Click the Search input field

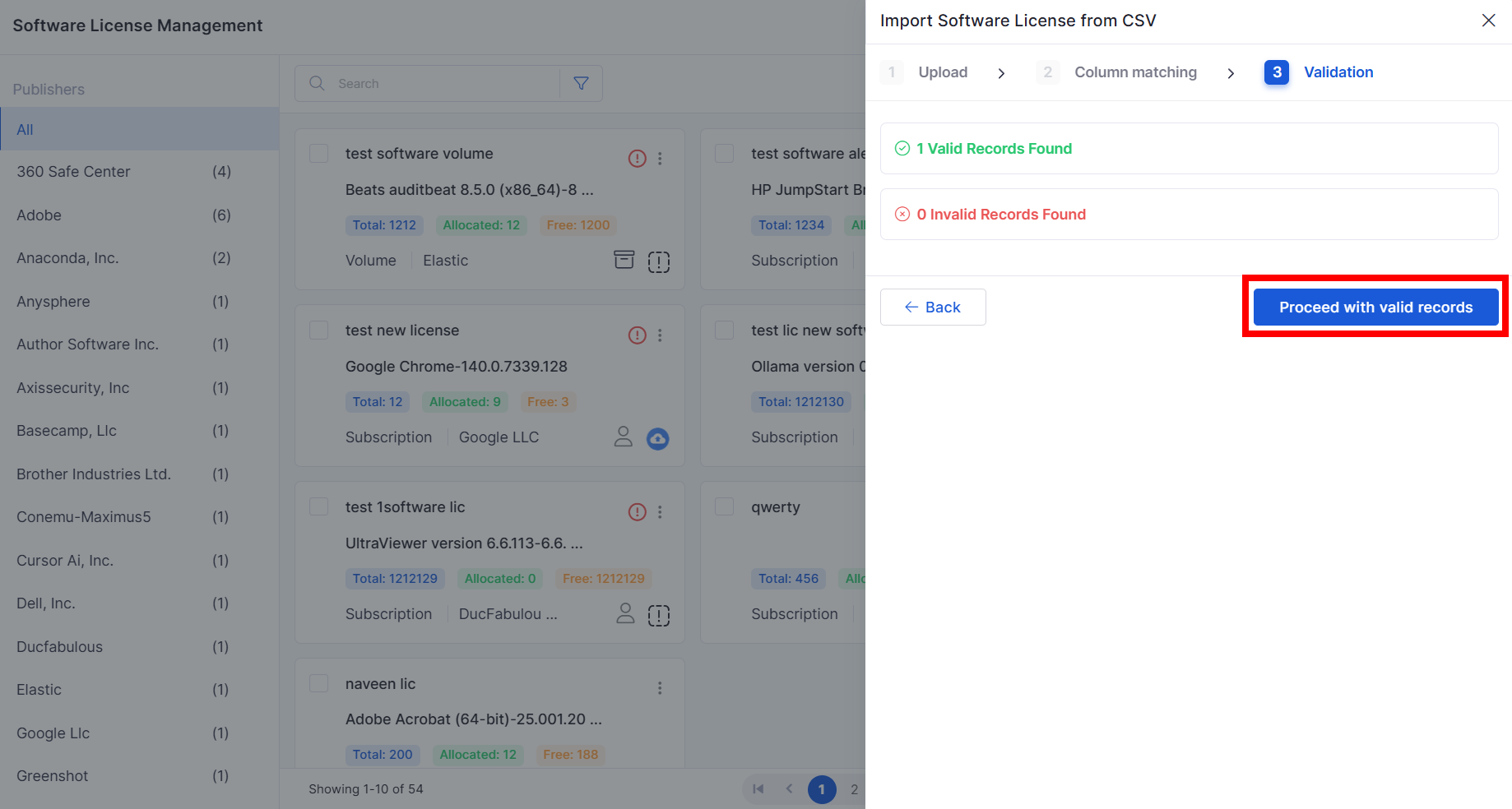444,84
